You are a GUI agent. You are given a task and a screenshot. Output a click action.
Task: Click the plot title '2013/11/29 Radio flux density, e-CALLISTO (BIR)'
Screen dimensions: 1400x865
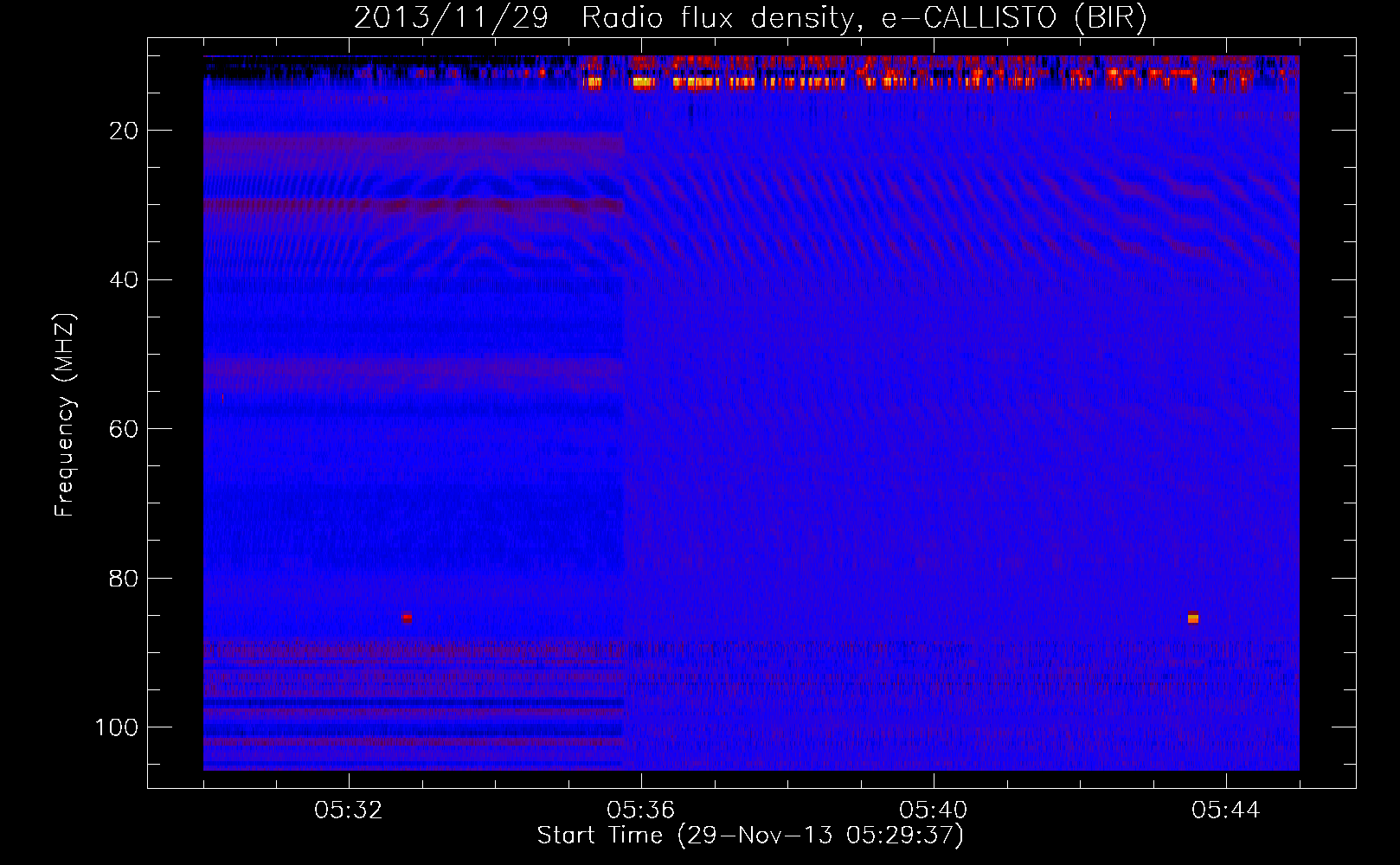[x=750, y=17]
